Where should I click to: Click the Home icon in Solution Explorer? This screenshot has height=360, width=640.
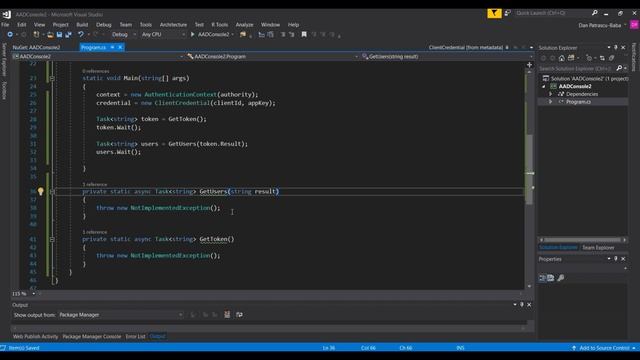click(x=562, y=58)
